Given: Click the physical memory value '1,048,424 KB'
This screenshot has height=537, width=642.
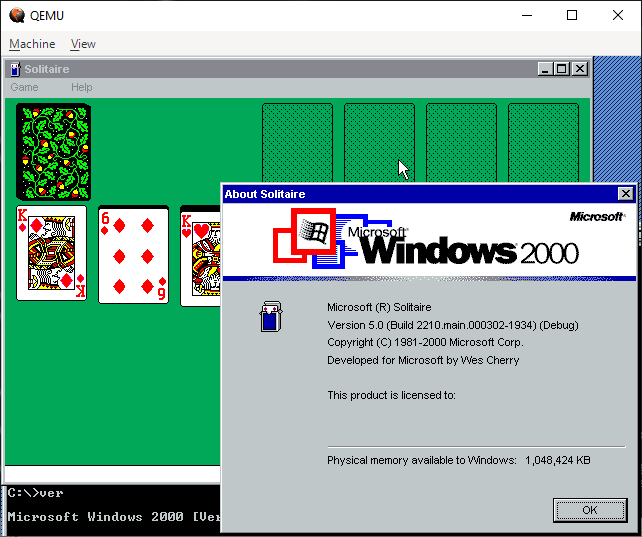Looking at the screenshot, I should coord(558,460).
